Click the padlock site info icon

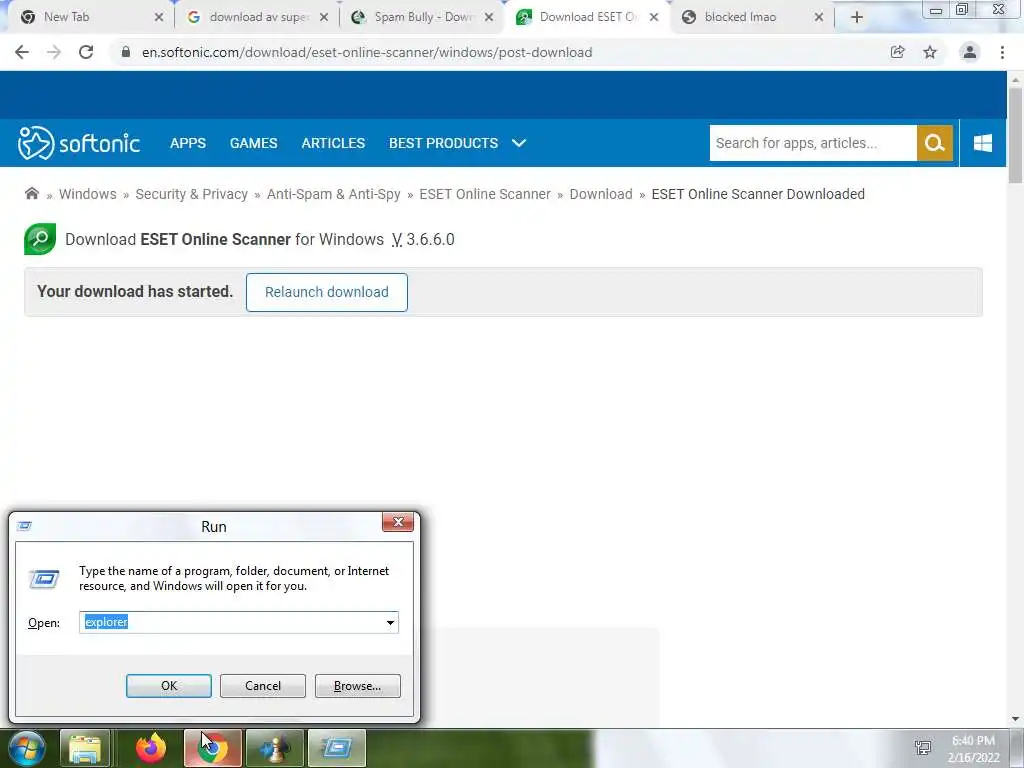126,52
